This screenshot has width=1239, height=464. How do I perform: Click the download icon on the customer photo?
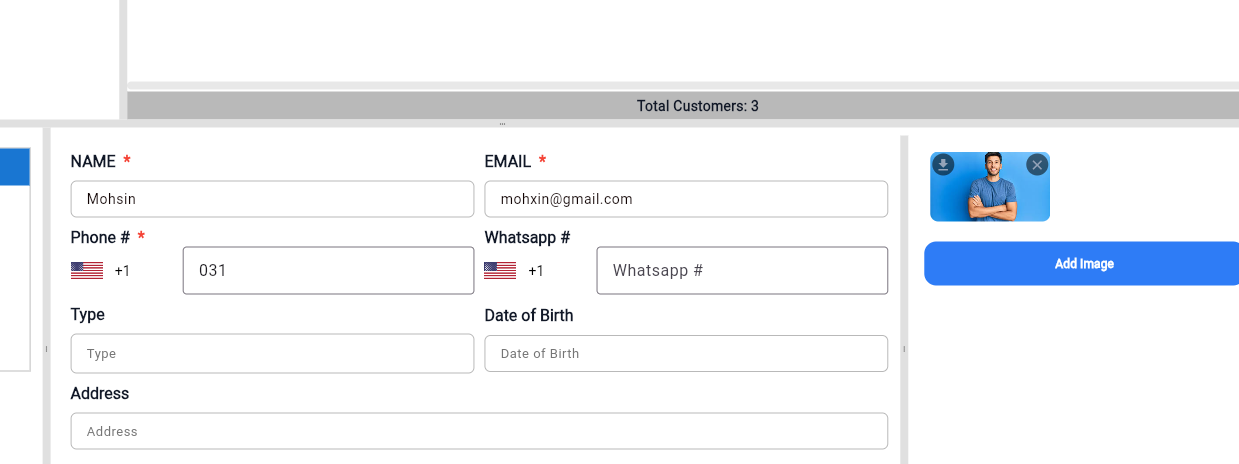943,165
